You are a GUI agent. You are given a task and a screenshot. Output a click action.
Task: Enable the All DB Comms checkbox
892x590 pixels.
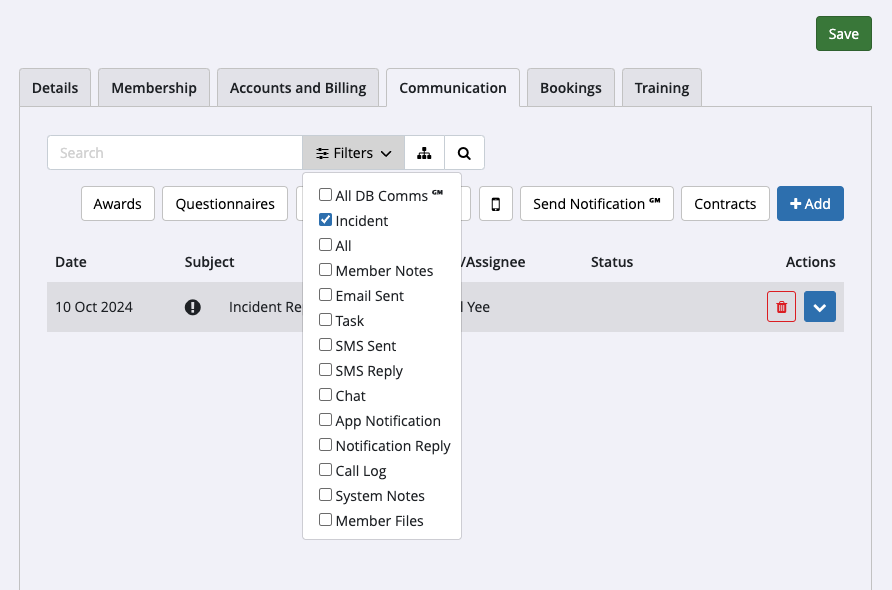pos(325,195)
